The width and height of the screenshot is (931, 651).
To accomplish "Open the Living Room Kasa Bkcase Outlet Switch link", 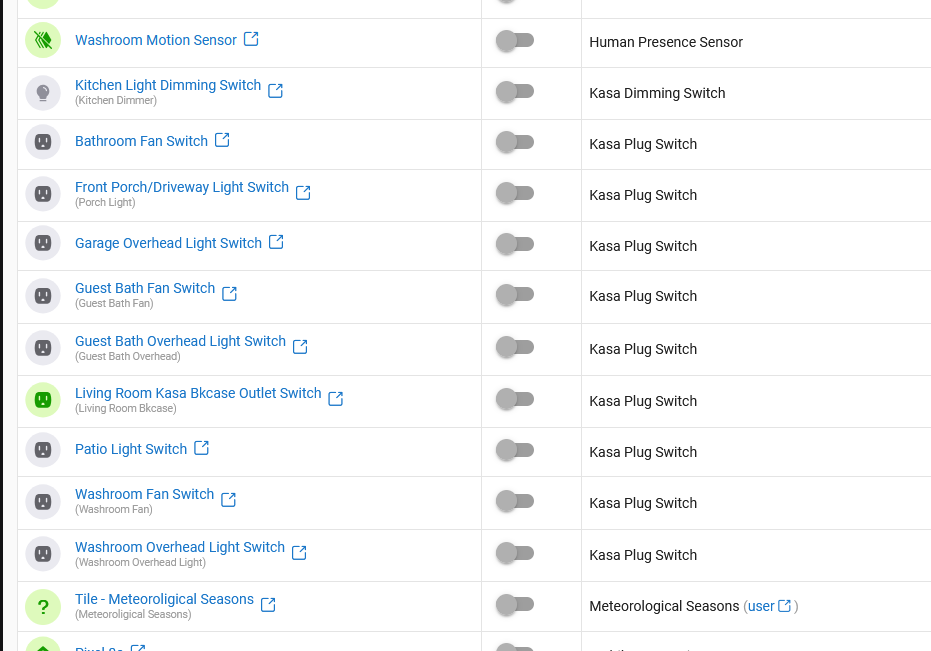I will pos(198,393).
